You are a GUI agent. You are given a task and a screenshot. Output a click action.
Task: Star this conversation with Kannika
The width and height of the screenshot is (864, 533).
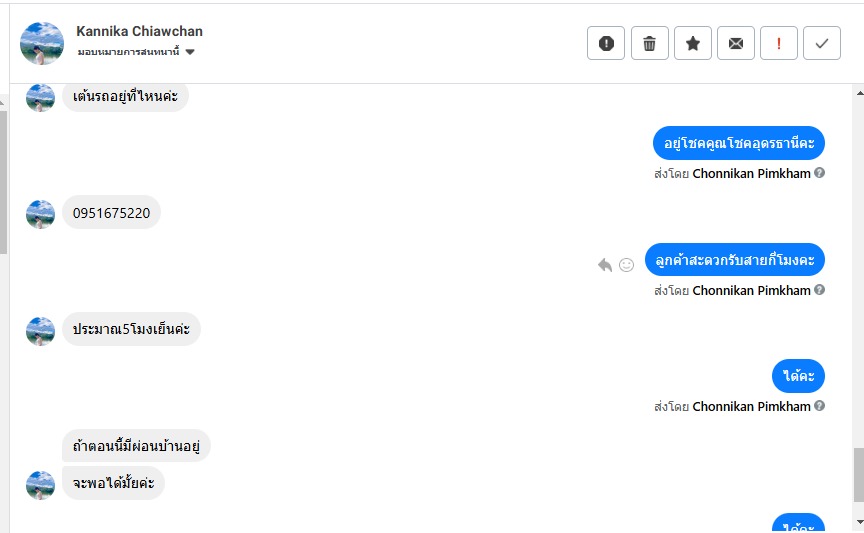(x=692, y=43)
